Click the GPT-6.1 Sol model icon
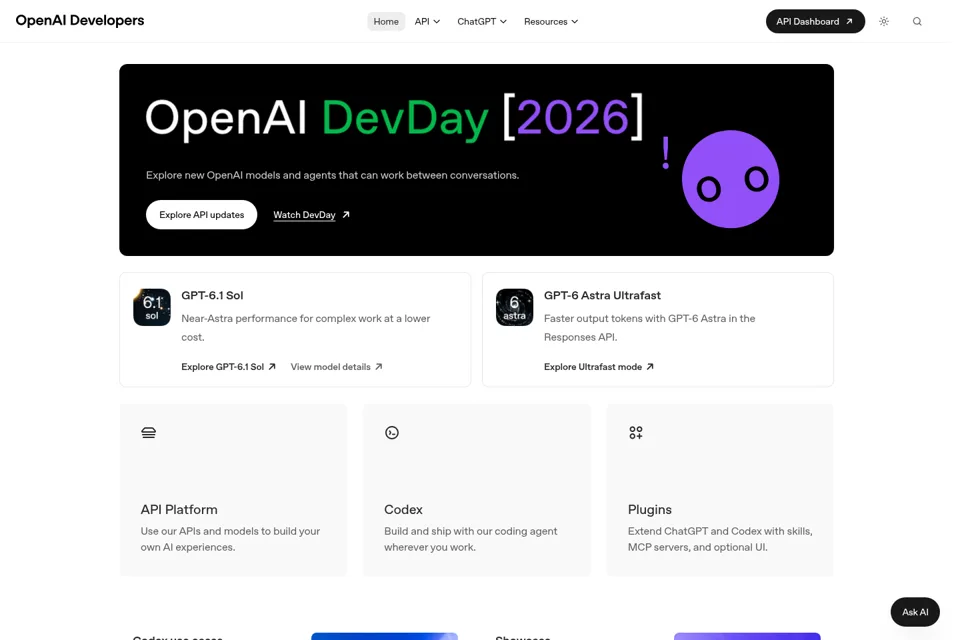The image size is (960, 640). coord(152,307)
